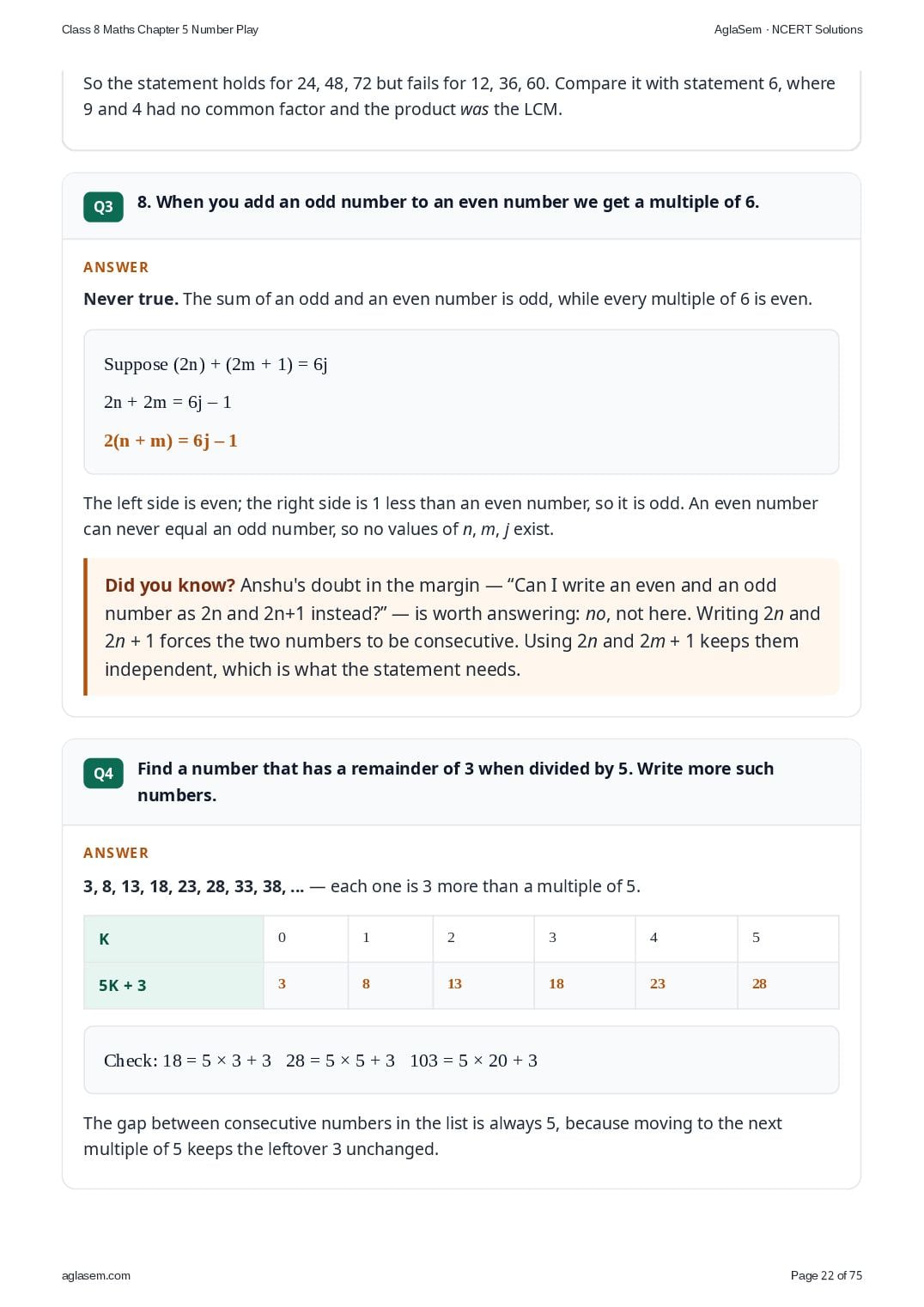Select the ANSWER label under Q3
This screenshot has height=1307, width=924.
click(116, 267)
